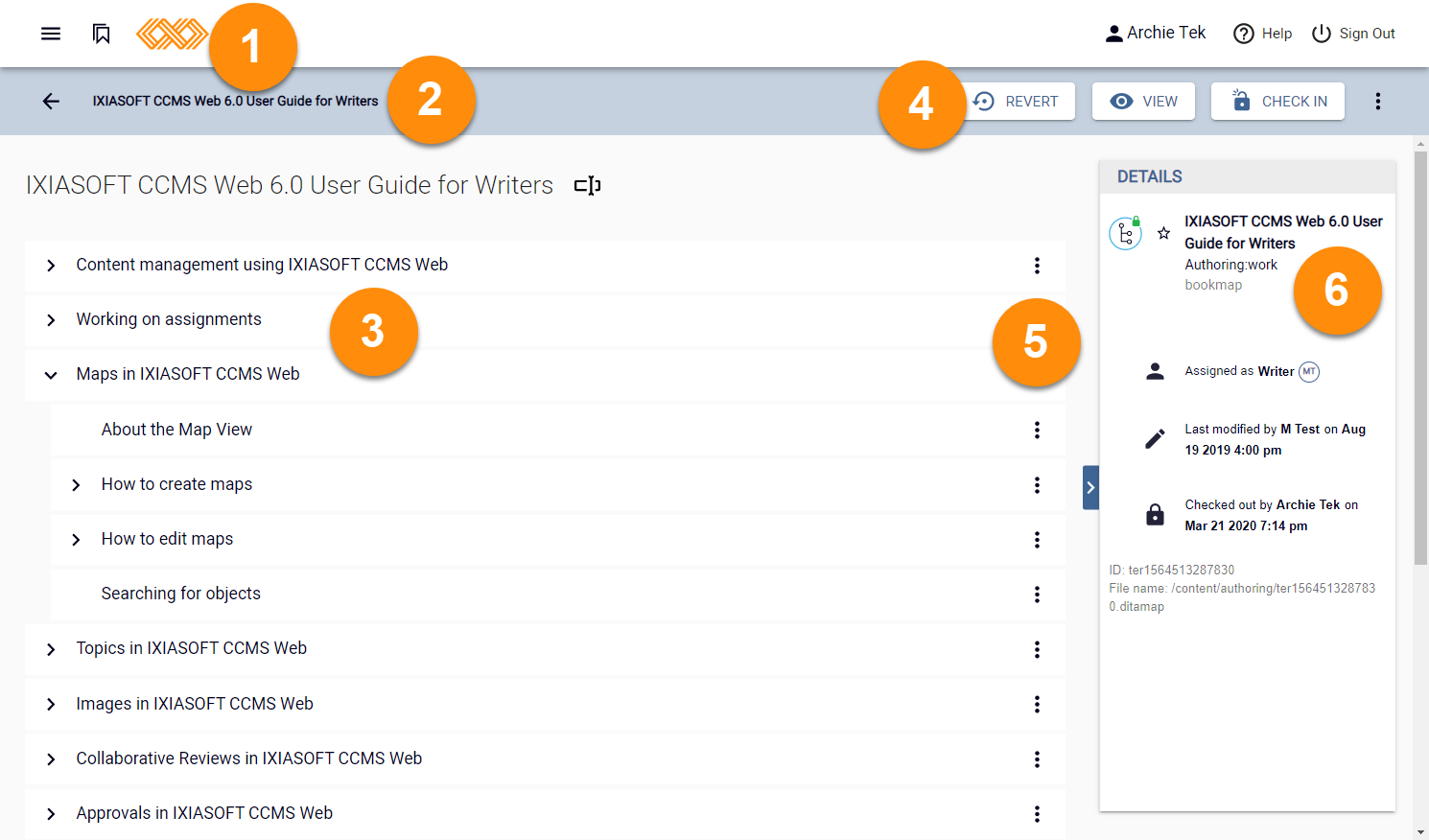Click the pencil last-modified icon
This screenshot has height=840, width=1429.
tap(1155, 439)
